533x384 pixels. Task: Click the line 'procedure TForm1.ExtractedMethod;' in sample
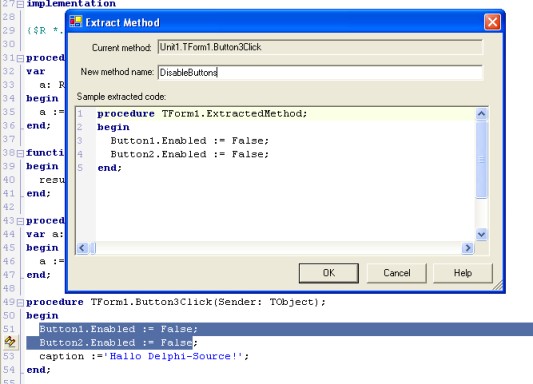pyautogui.click(x=202, y=114)
